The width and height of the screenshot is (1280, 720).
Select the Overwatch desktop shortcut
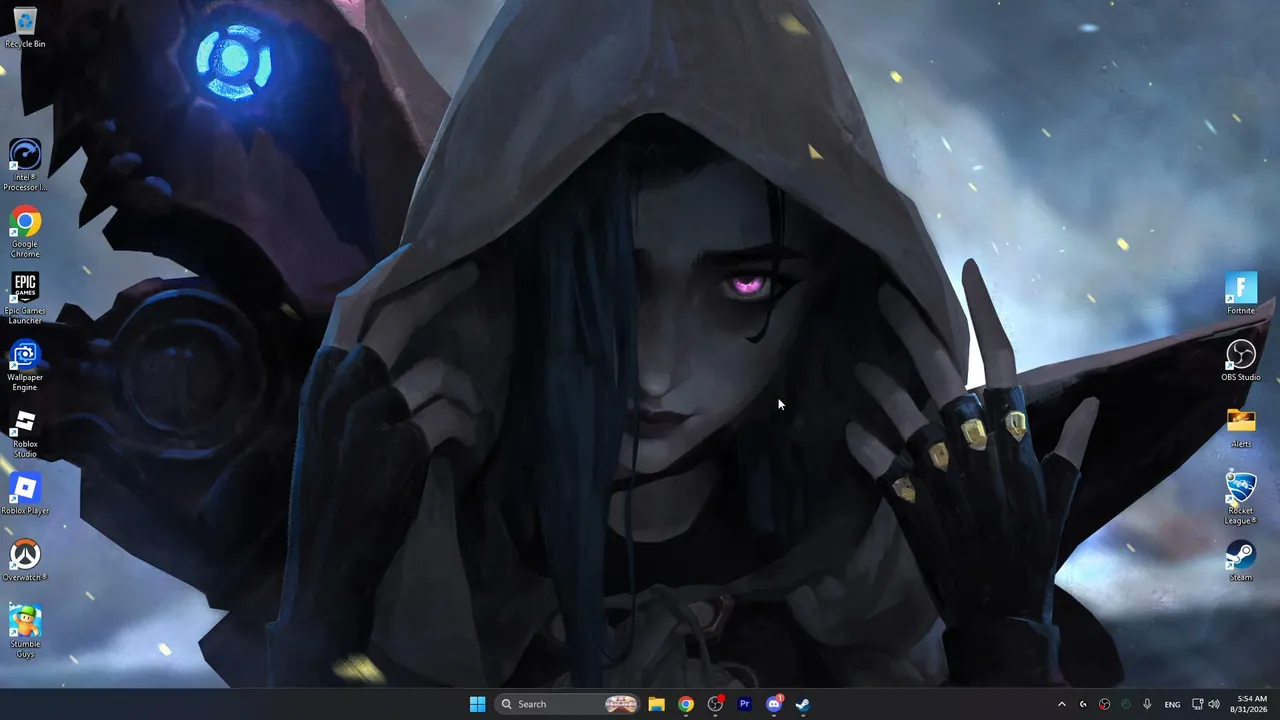25,560
